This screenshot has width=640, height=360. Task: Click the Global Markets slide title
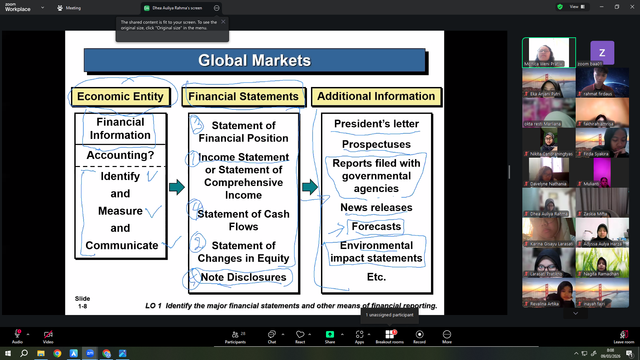[x=255, y=60]
